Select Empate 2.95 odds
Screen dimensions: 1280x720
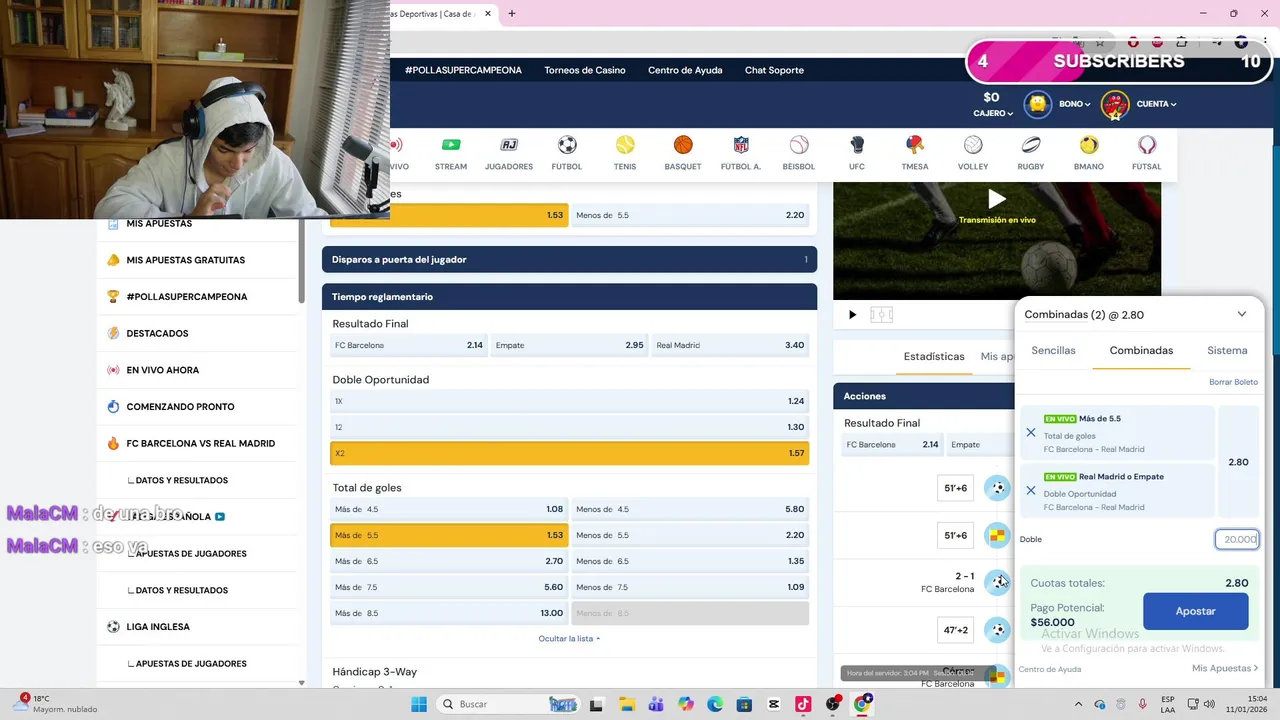coord(569,345)
